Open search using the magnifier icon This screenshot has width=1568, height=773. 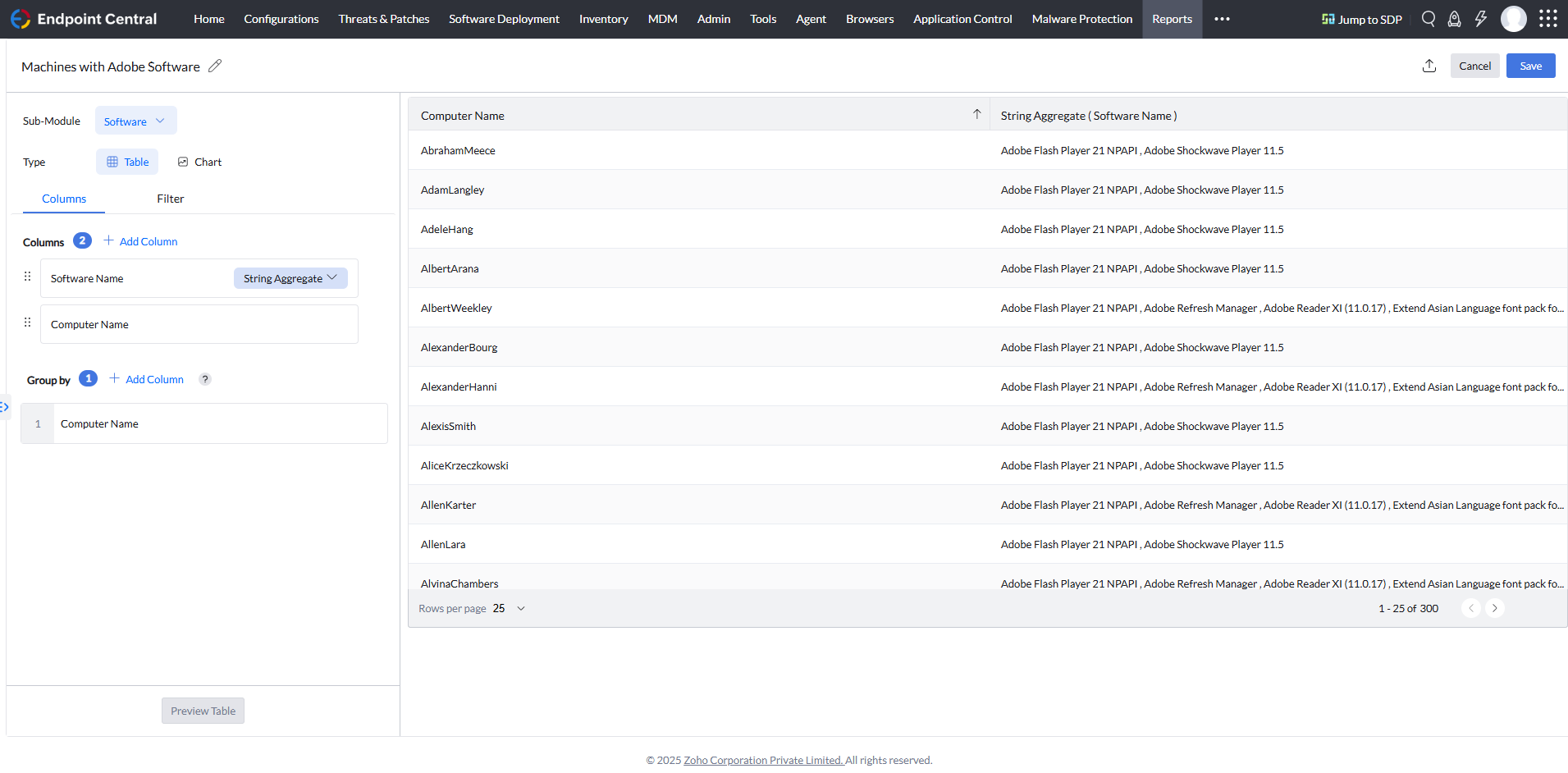[1429, 18]
